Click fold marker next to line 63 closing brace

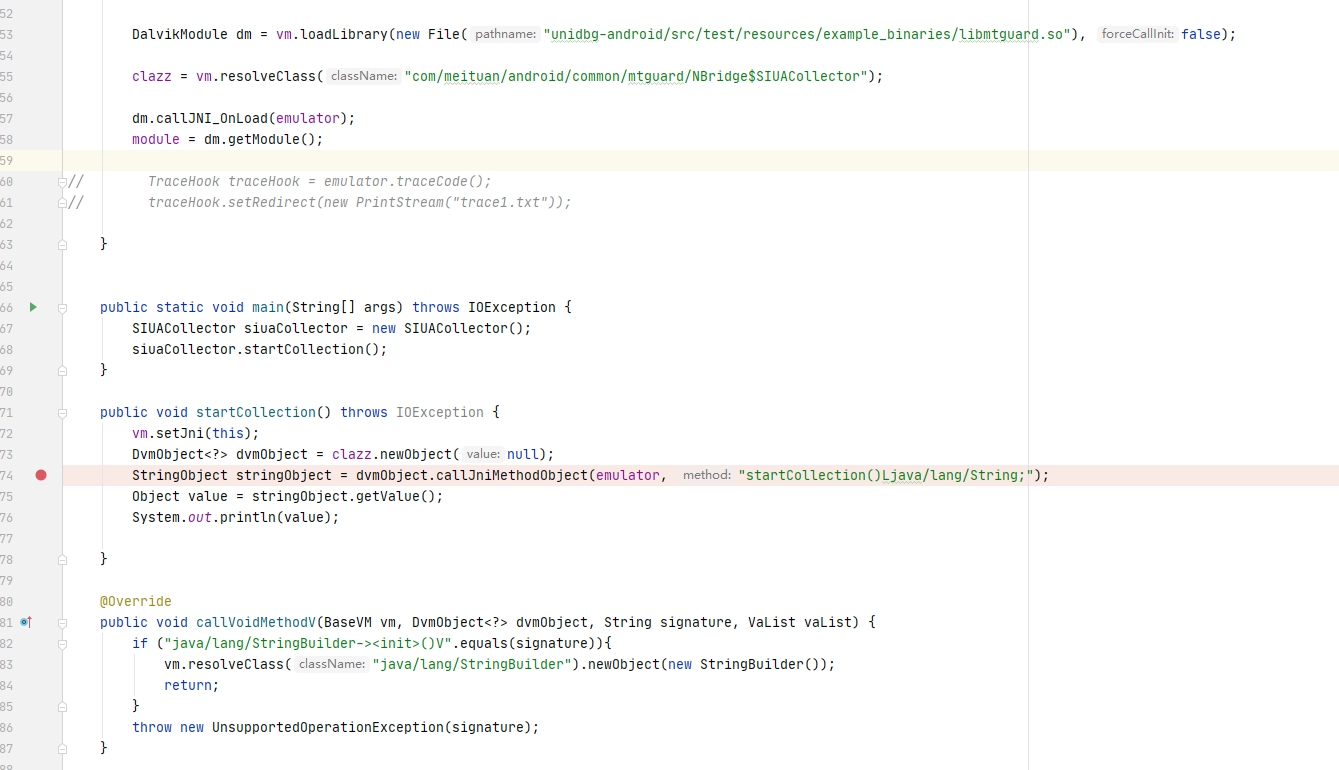pos(61,243)
